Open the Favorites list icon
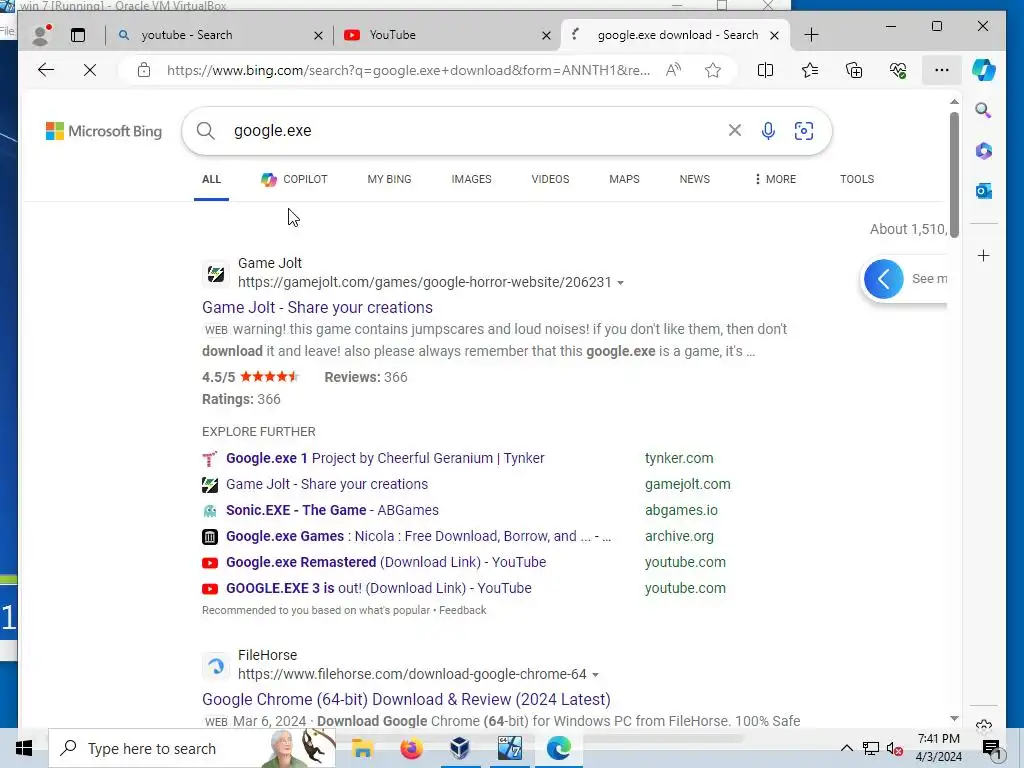Viewport: 1024px width, 768px height. pos(810,70)
